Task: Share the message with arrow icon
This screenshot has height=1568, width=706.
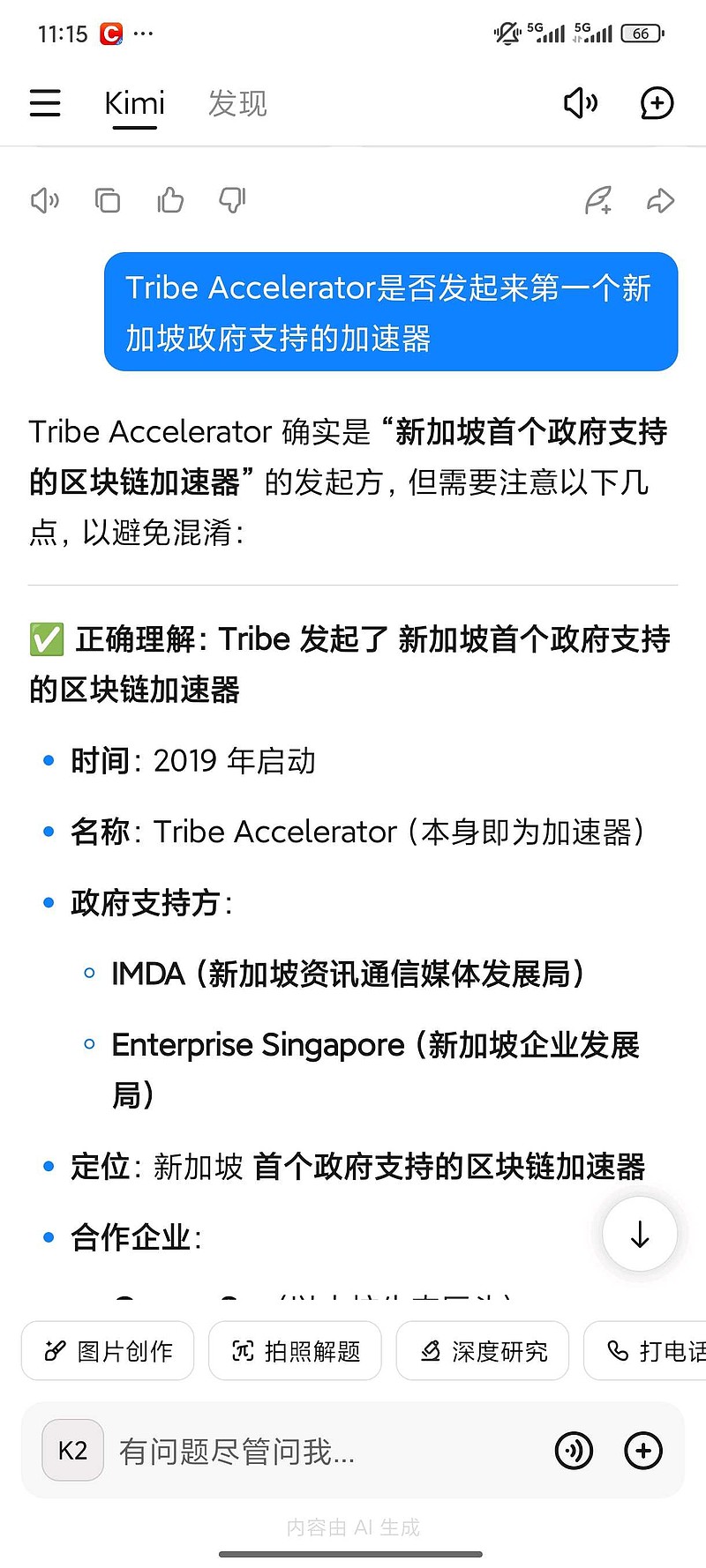Action: coord(660,201)
